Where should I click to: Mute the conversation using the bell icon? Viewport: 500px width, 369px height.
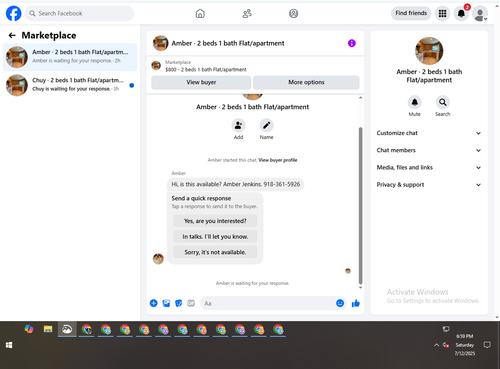click(414, 102)
